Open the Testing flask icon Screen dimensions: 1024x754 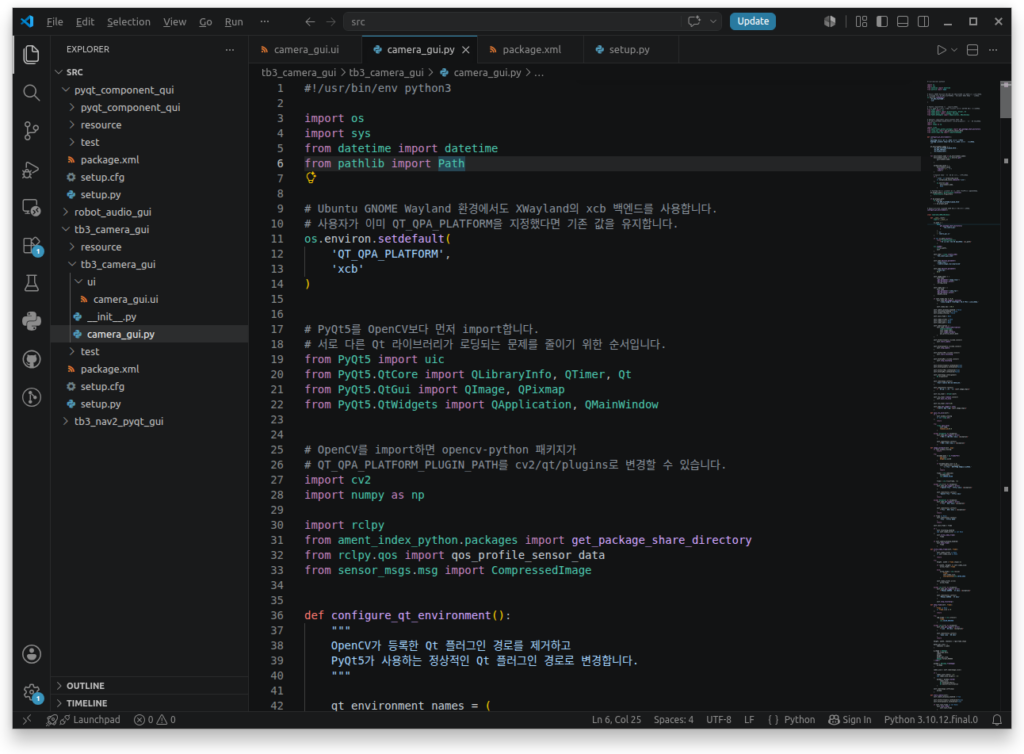point(31,283)
